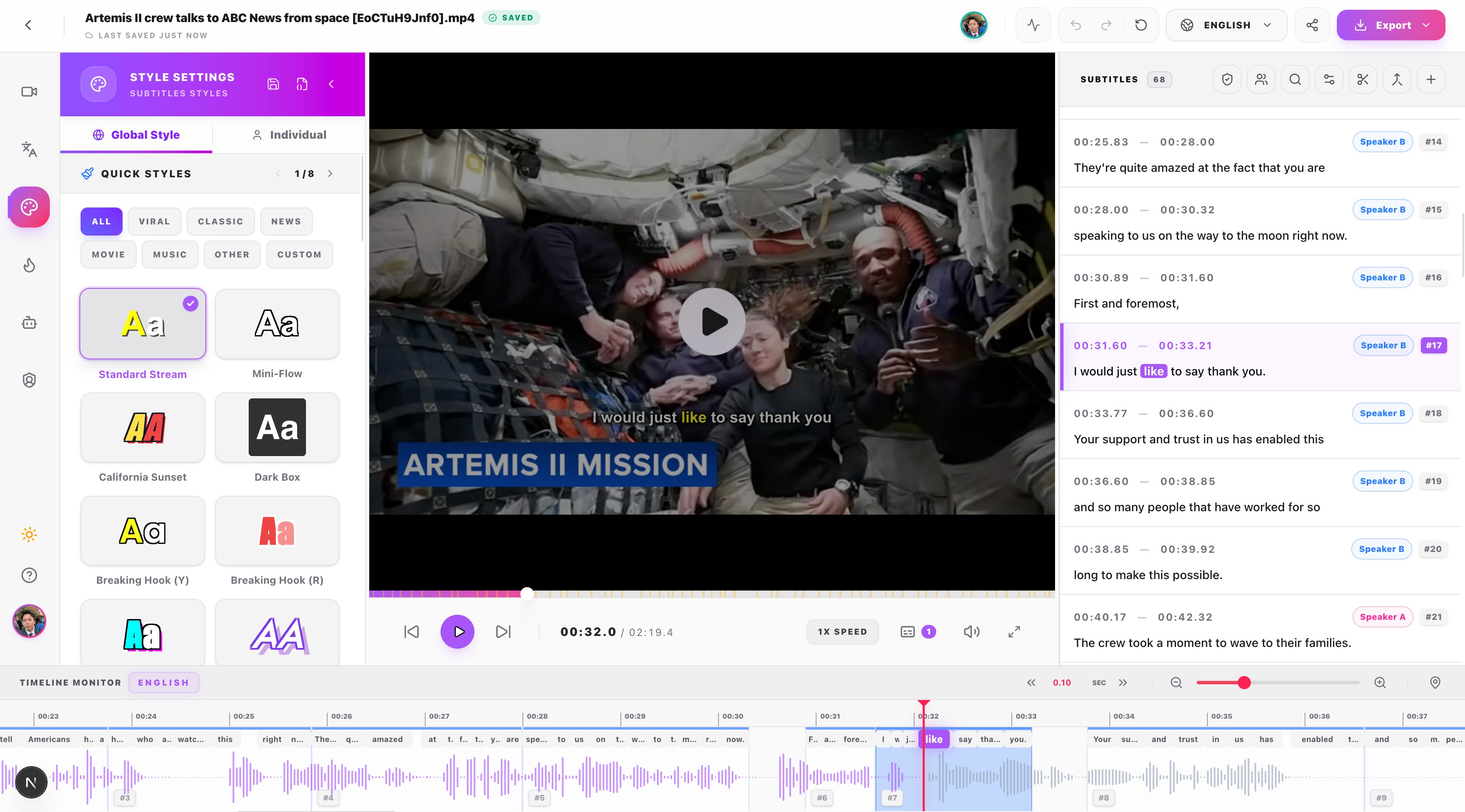Collapse the Style Settings panel
The image size is (1465, 812).
point(331,84)
